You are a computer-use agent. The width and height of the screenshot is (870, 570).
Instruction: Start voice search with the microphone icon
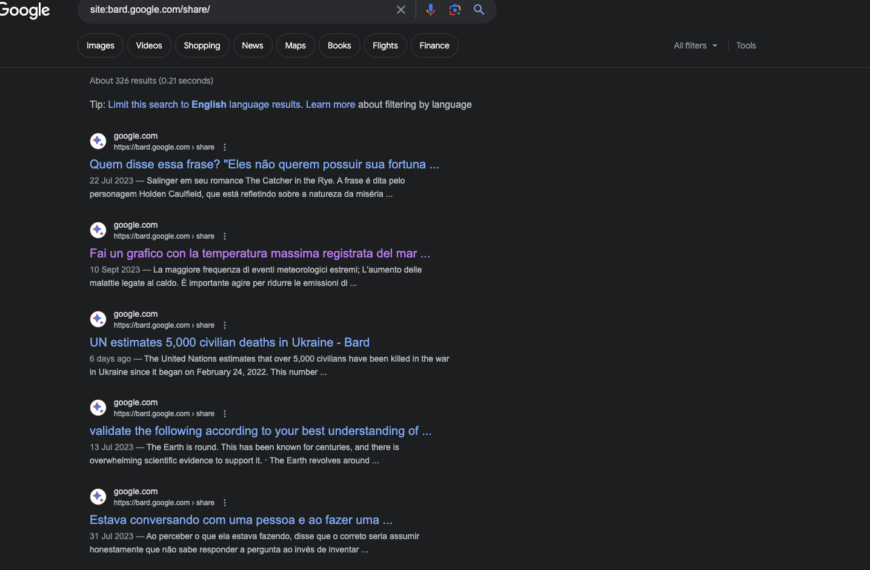[x=431, y=9]
